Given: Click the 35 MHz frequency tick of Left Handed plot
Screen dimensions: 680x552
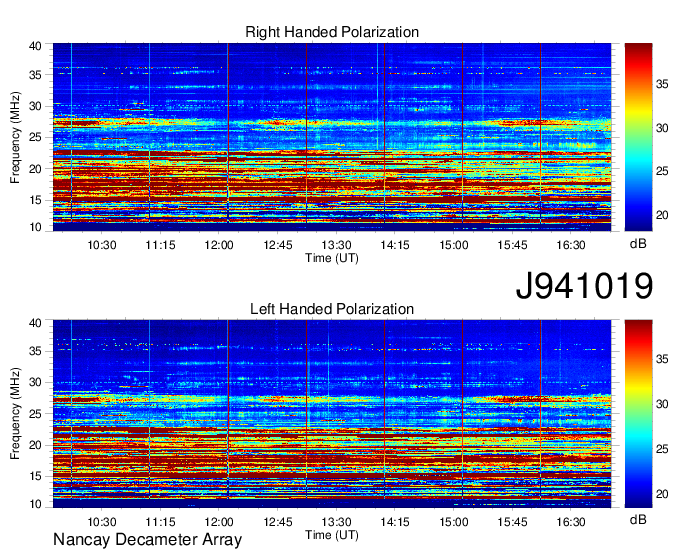Looking at the screenshot, I should (36, 351).
